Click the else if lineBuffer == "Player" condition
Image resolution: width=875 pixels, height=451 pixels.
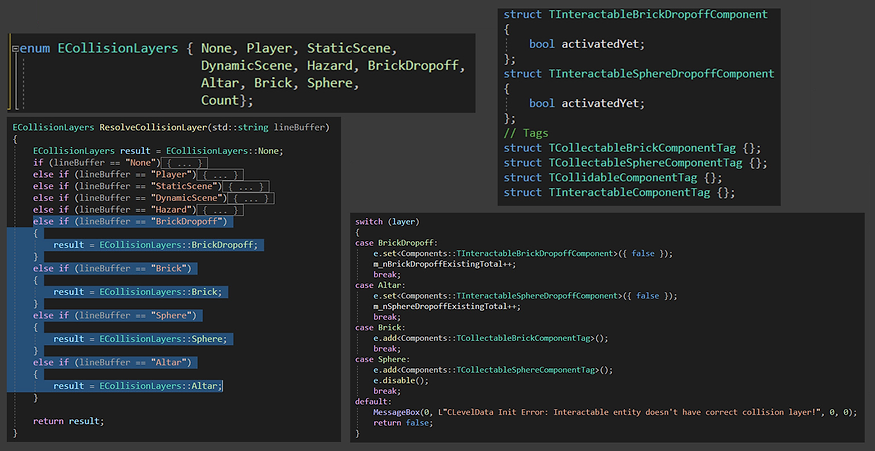pos(113,175)
